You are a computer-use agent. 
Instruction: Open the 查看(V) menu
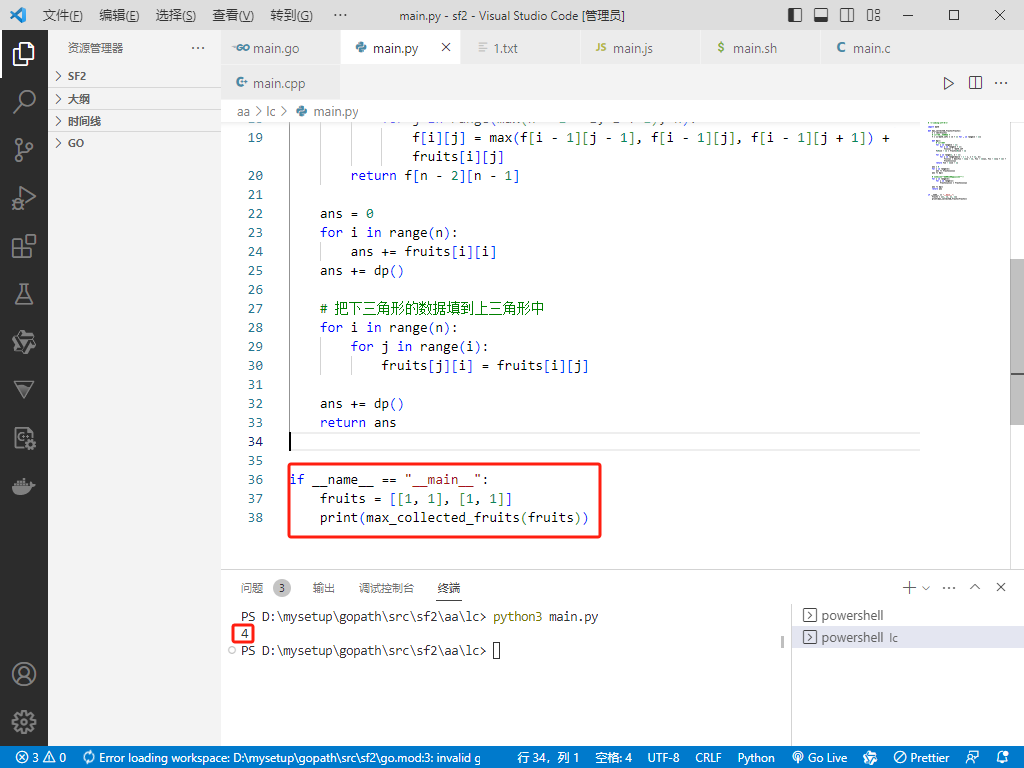(x=233, y=15)
